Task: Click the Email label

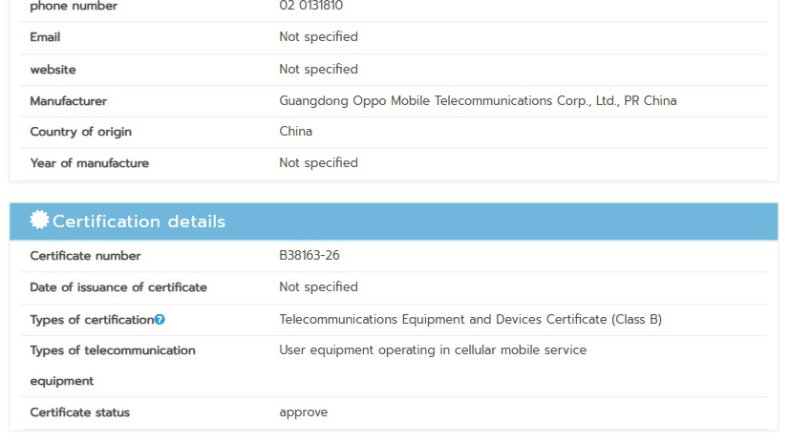Action: pos(45,38)
